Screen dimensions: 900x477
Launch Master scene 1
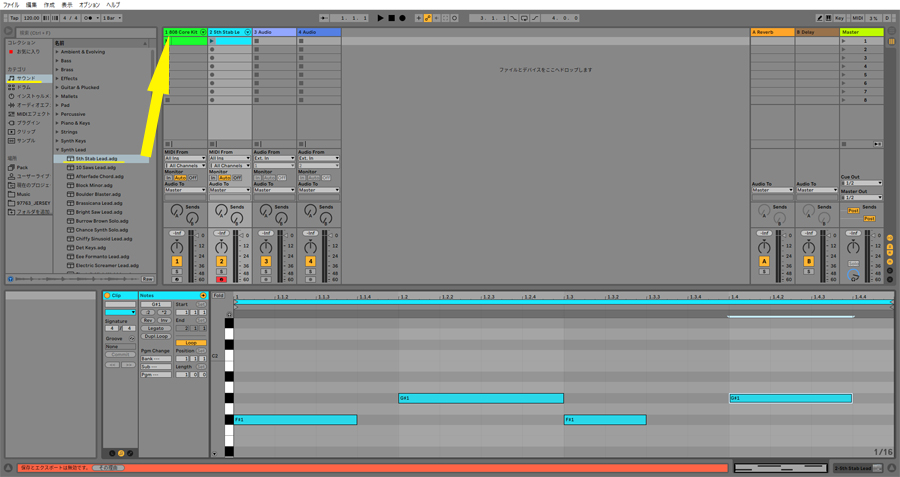[x=844, y=41]
